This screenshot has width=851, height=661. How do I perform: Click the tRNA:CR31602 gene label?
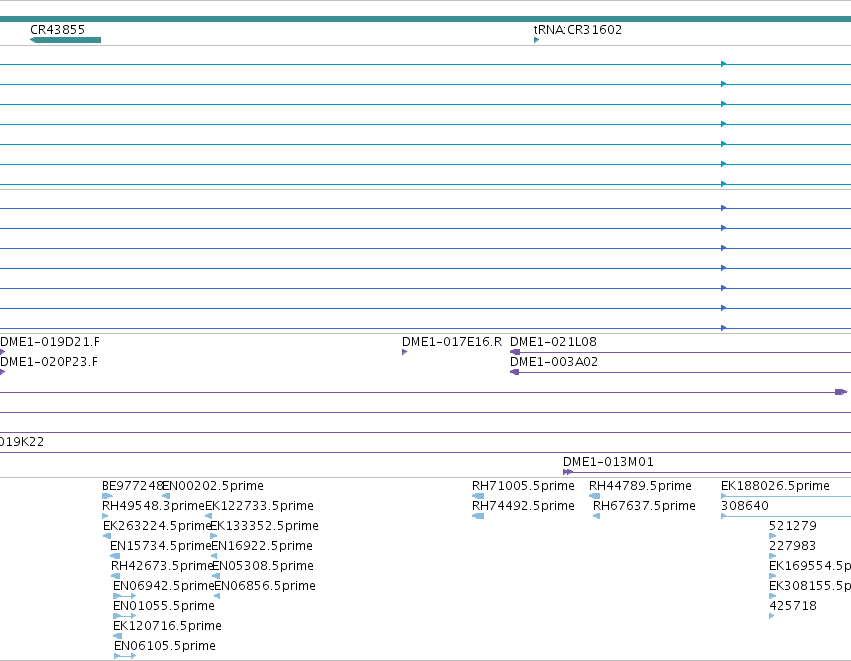coord(578,30)
